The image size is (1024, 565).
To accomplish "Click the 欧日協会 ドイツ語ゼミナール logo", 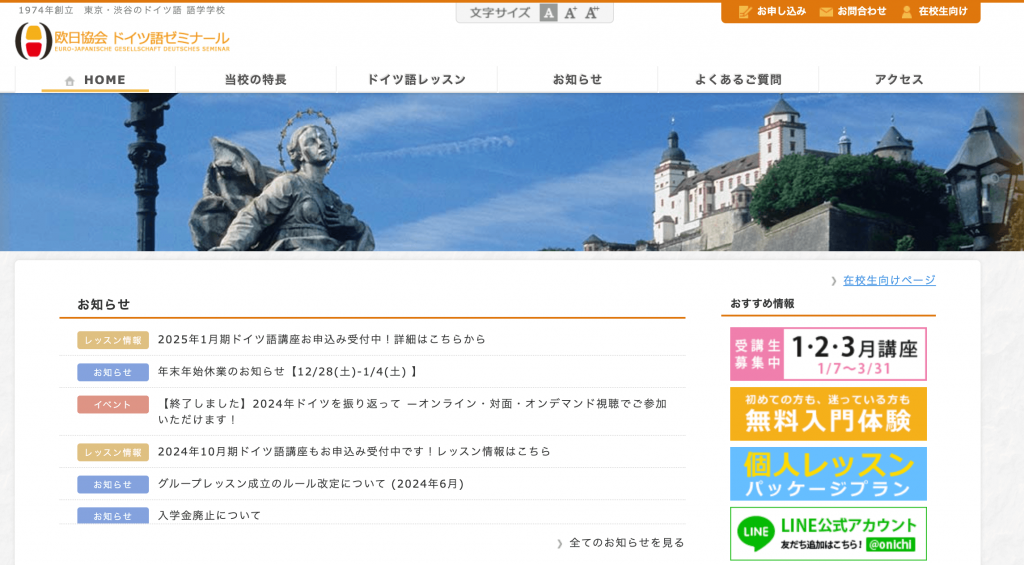I will click(x=123, y=40).
